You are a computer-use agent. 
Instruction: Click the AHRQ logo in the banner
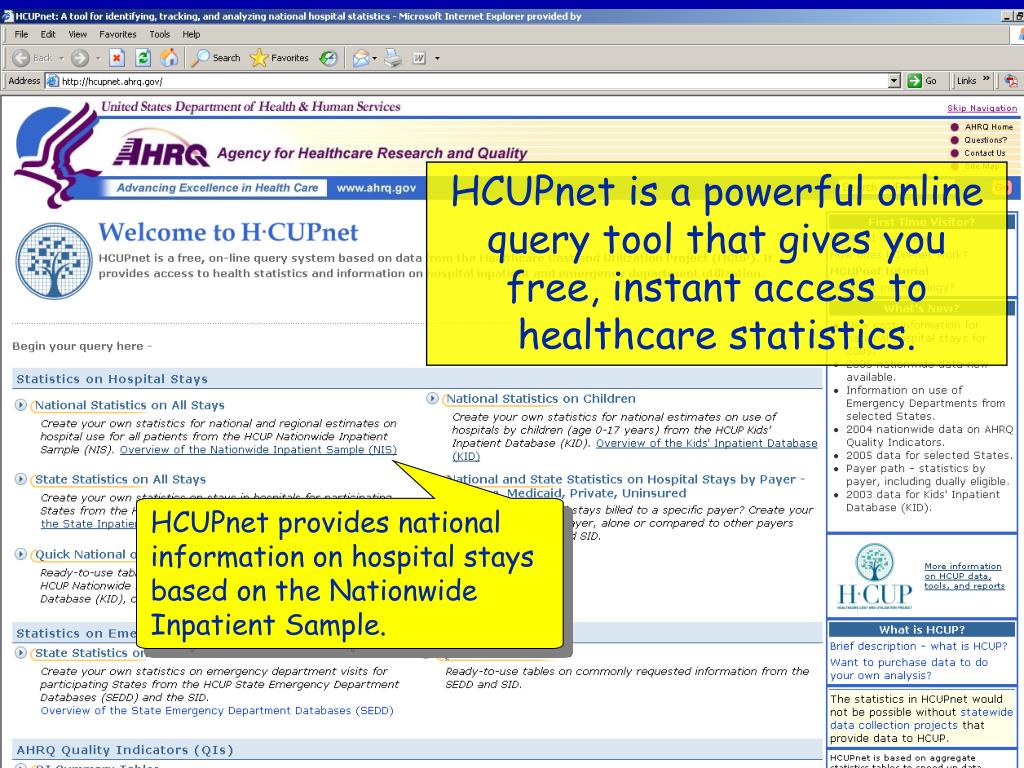click(x=161, y=148)
